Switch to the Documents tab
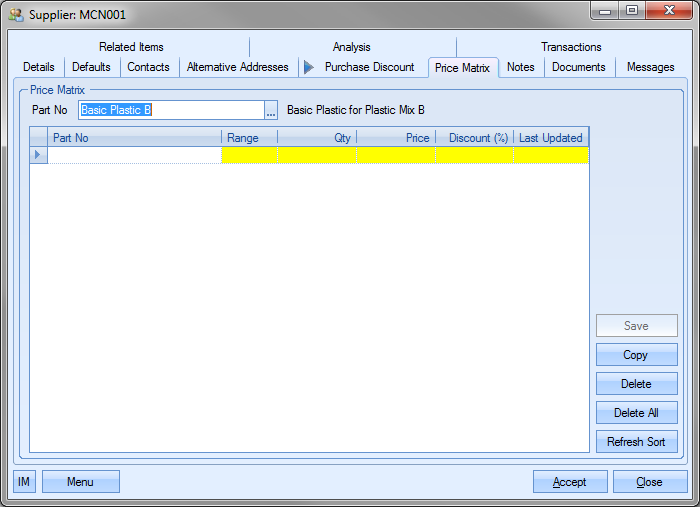Screen dimensions: 700x507 pos(578,67)
